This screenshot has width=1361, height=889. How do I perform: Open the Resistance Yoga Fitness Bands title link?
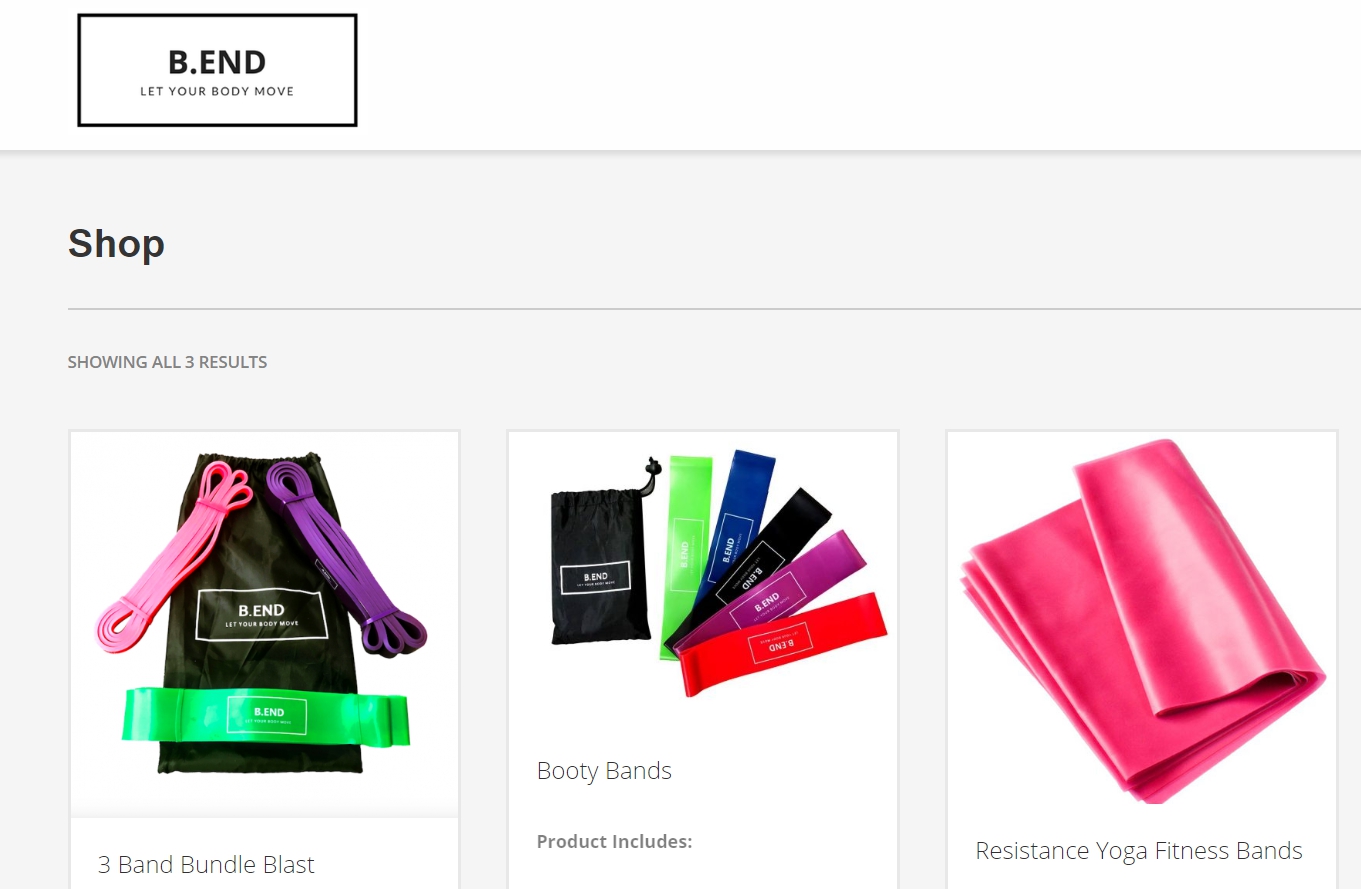coord(1139,851)
